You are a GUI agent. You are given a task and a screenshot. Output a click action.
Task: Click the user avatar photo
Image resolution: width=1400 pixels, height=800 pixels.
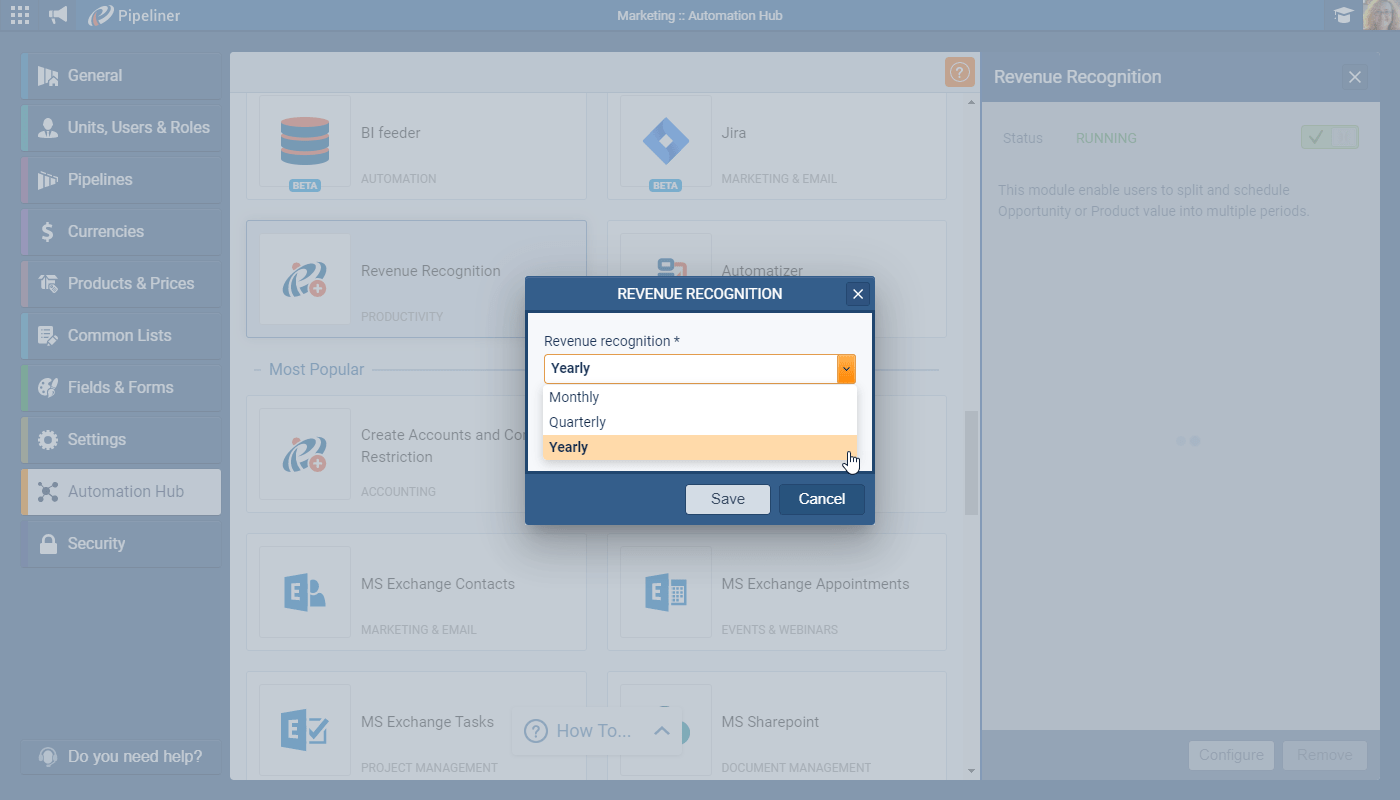(1380, 15)
